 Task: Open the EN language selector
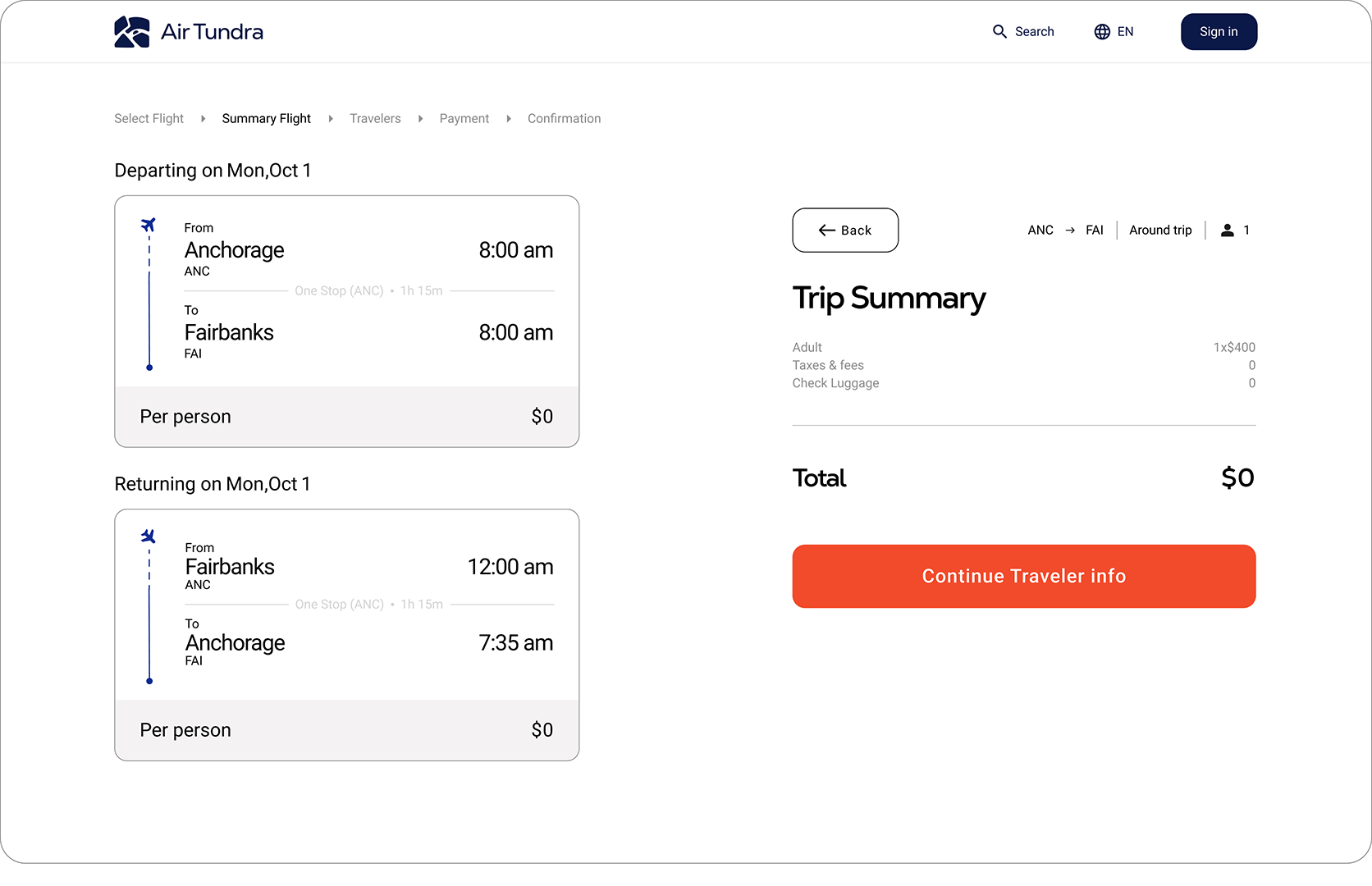coord(1125,32)
